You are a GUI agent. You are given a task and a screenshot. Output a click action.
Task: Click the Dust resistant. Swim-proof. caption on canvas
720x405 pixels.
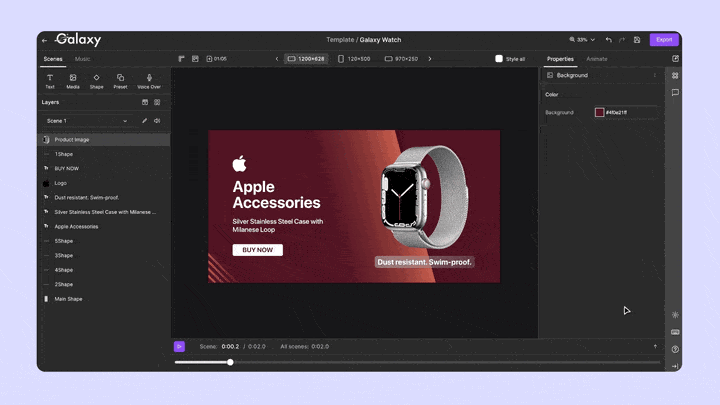point(424,262)
